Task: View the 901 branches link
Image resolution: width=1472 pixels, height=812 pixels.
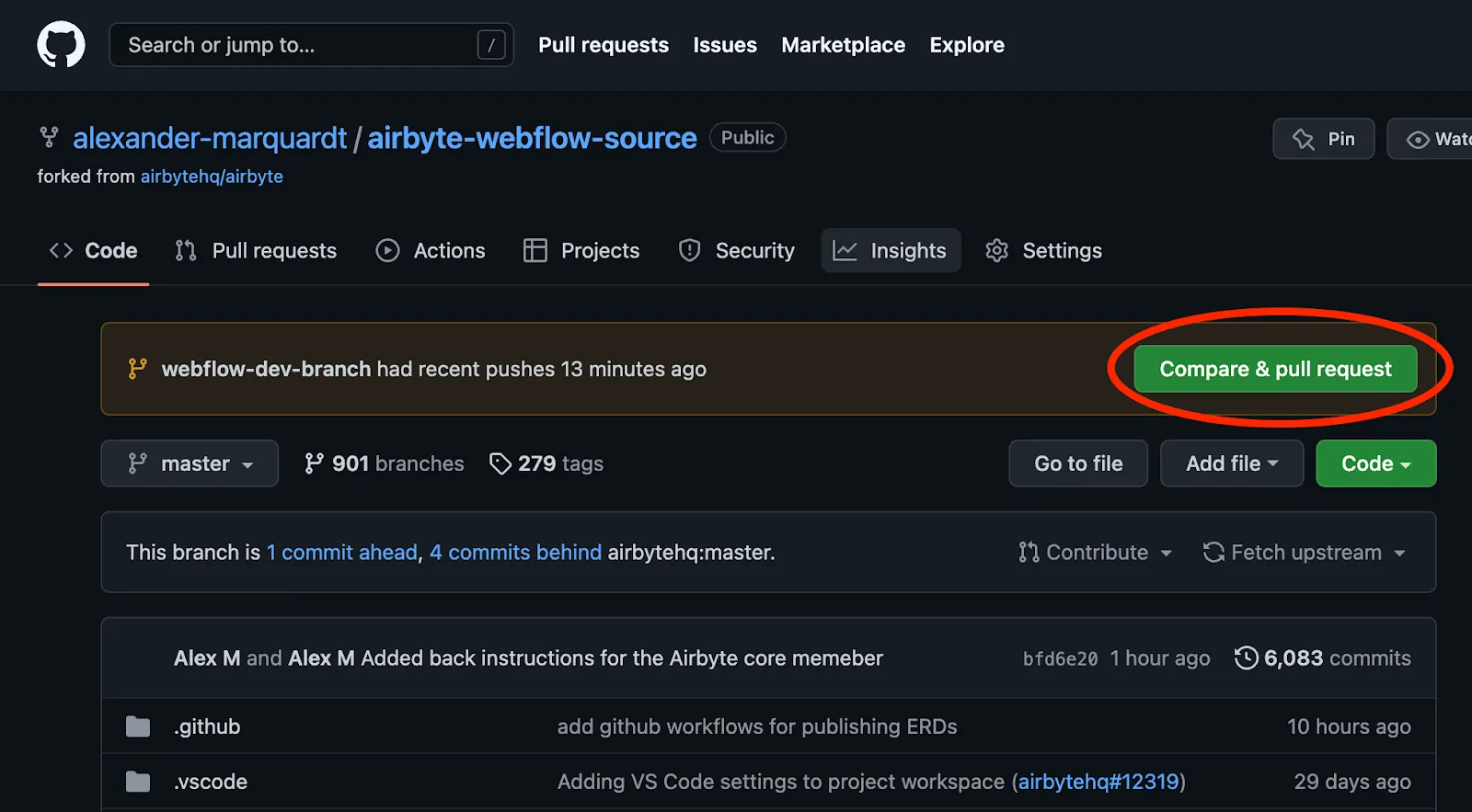Action: pyautogui.click(x=385, y=463)
